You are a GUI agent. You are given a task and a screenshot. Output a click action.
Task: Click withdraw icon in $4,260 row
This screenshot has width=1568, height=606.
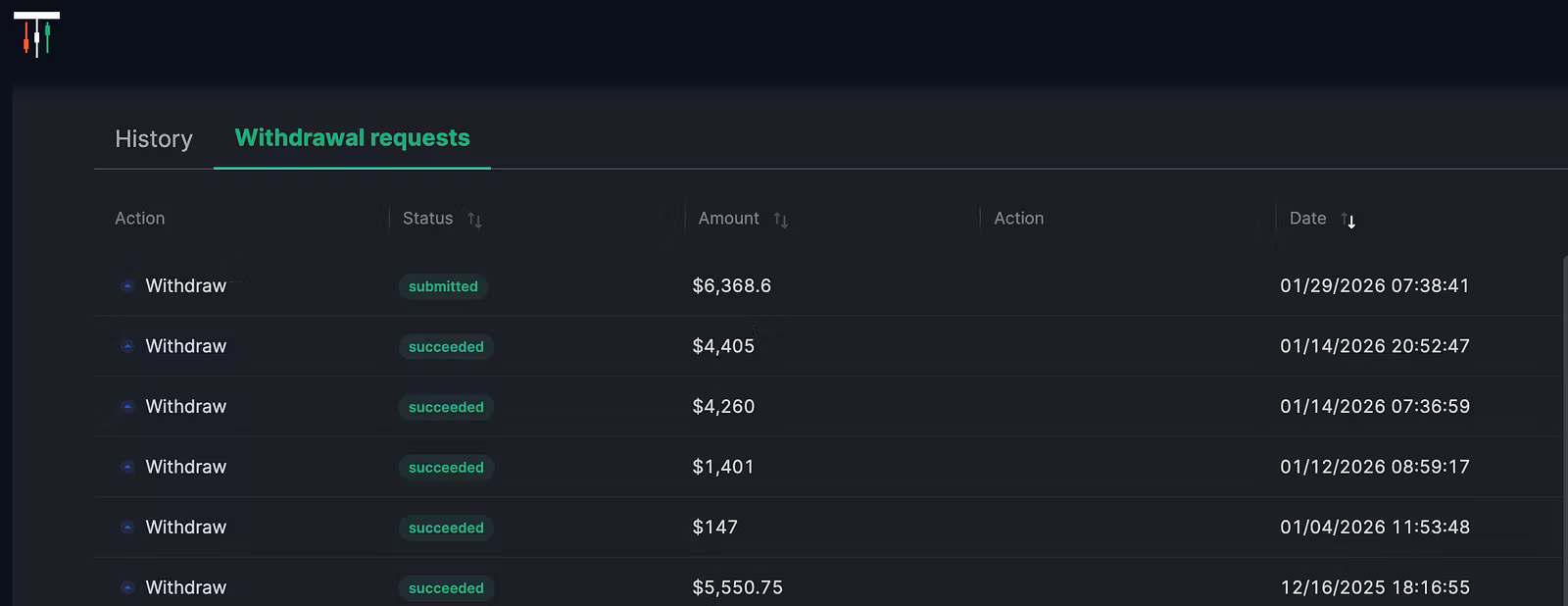(x=127, y=407)
